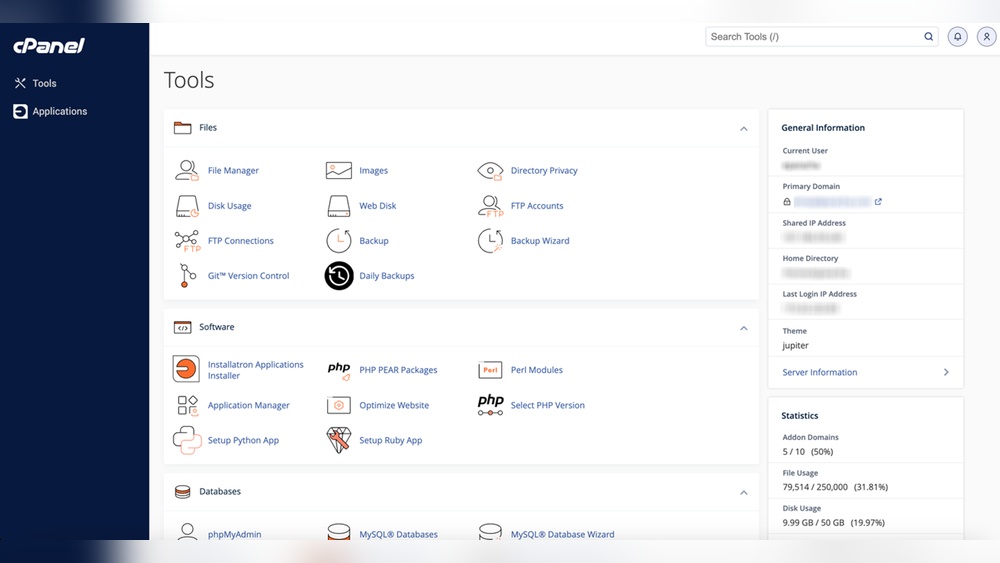1000x563 pixels.
Task: Open the Git Version Control icon
Action: 187,275
